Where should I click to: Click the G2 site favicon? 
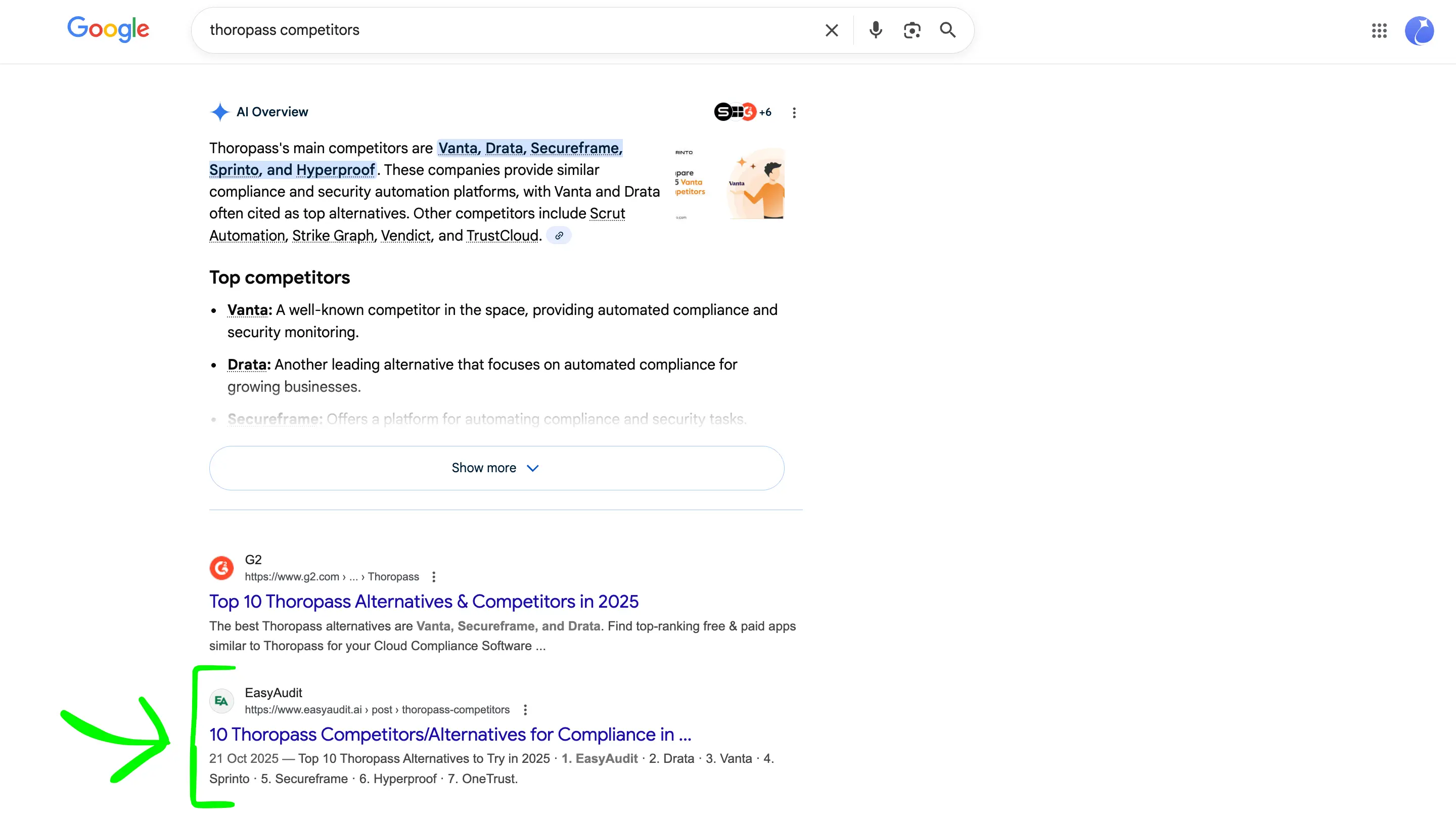pyautogui.click(x=221, y=568)
